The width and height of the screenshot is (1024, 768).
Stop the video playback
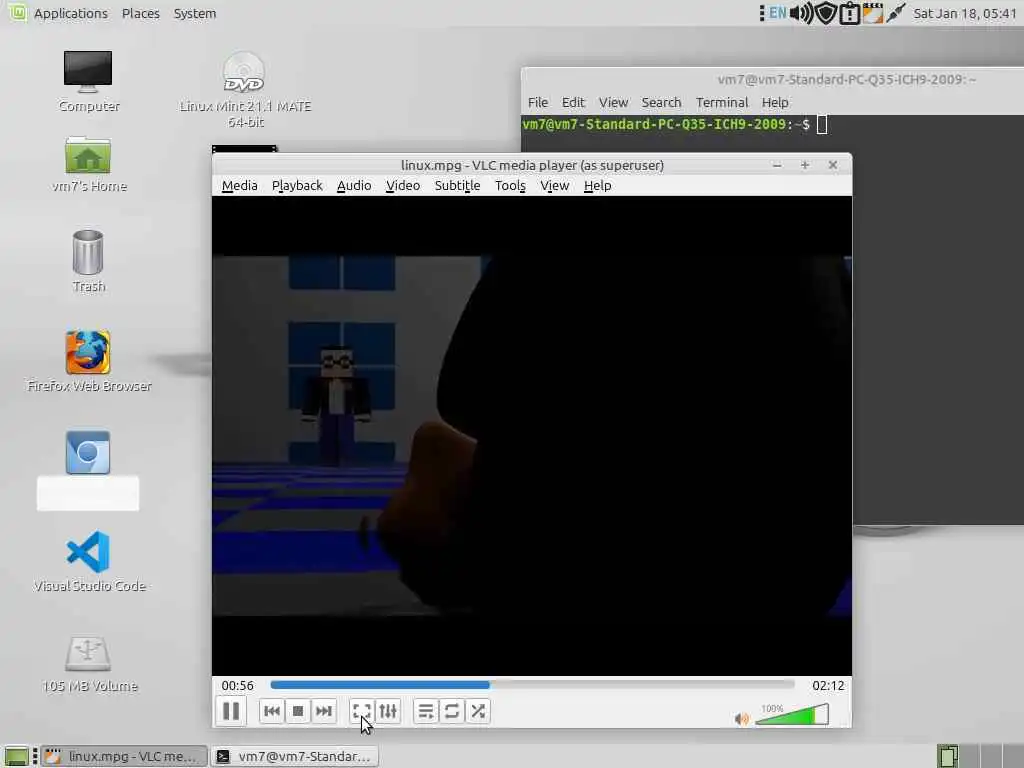click(x=298, y=711)
